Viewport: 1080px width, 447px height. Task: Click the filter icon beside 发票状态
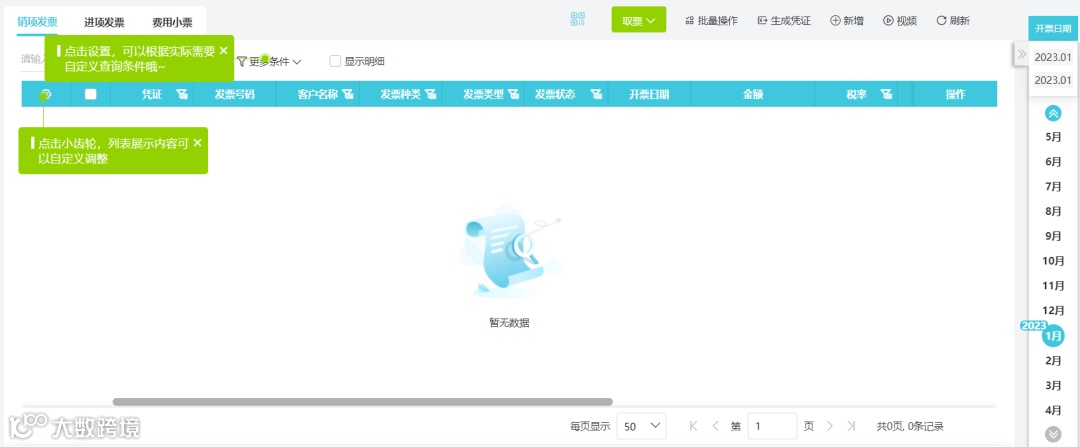click(596, 94)
